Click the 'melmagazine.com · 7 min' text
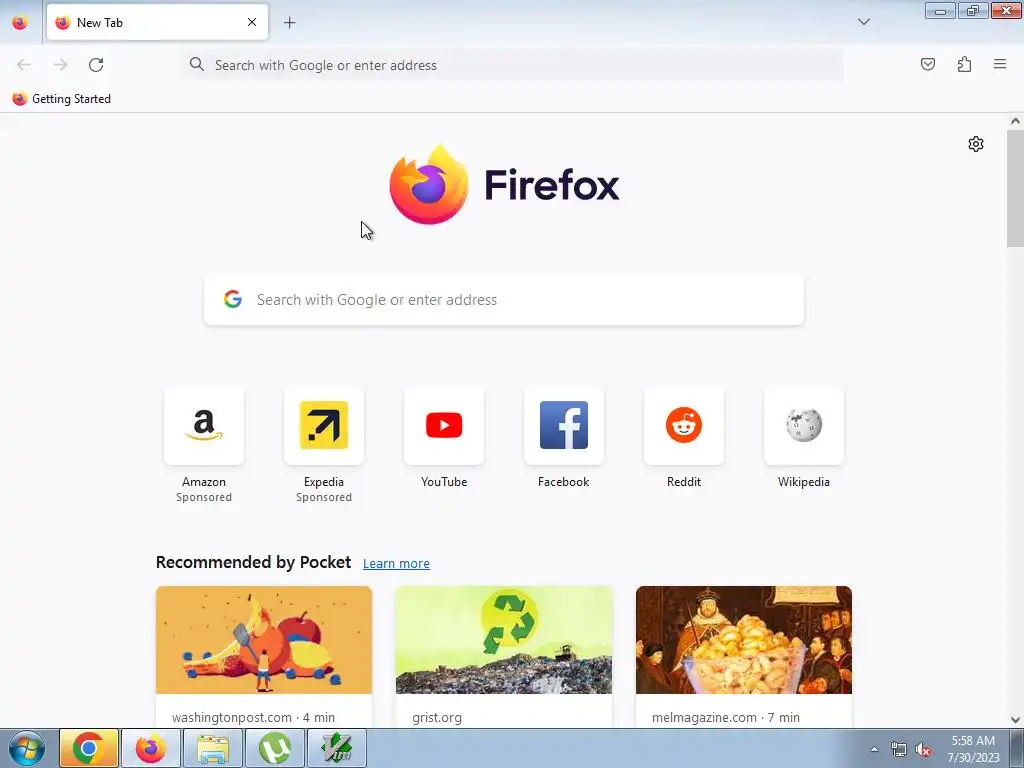Viewport: 1024px width, 768px height. click(726, 717)
